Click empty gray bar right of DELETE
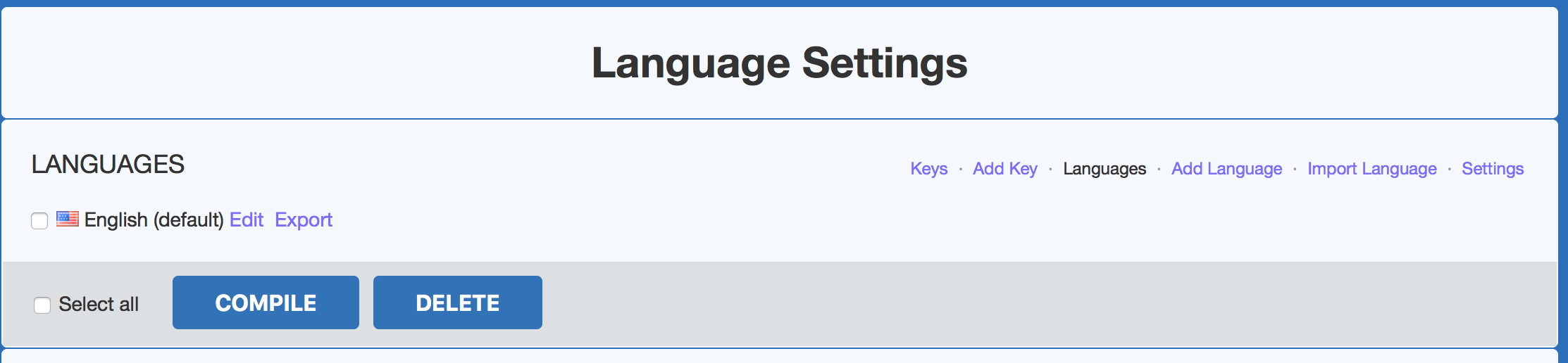 [x=986, y=303]
